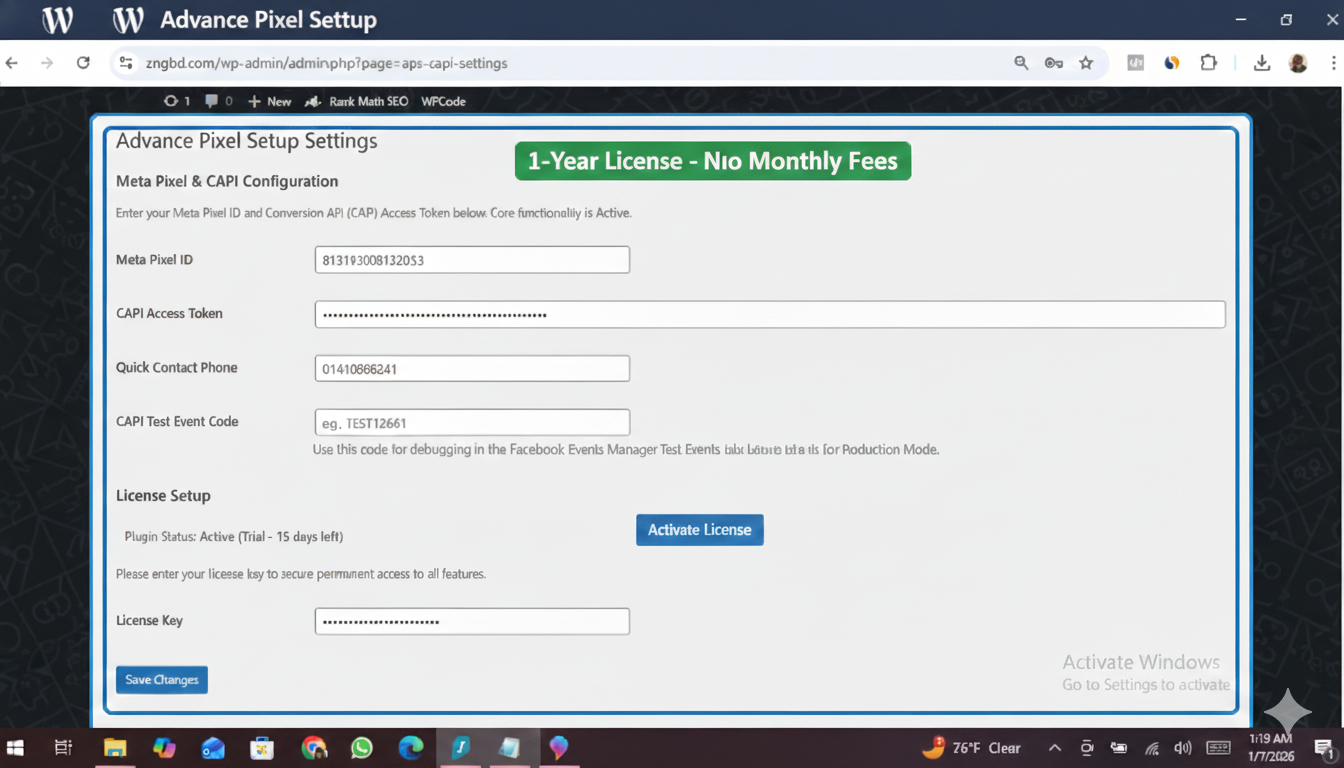
Task: Open File Explorer from the taskbar
Action: pos(115,748)
